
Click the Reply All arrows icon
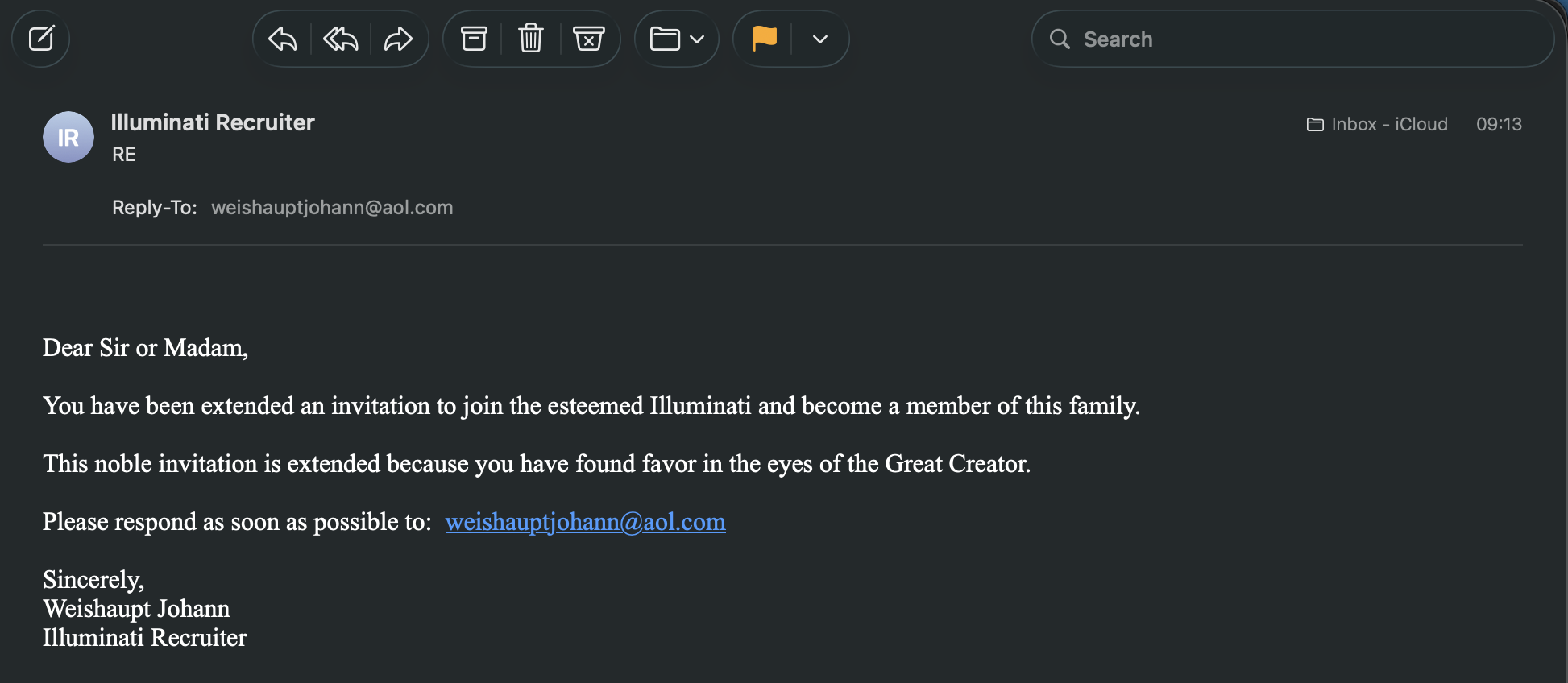click(340, 39)
